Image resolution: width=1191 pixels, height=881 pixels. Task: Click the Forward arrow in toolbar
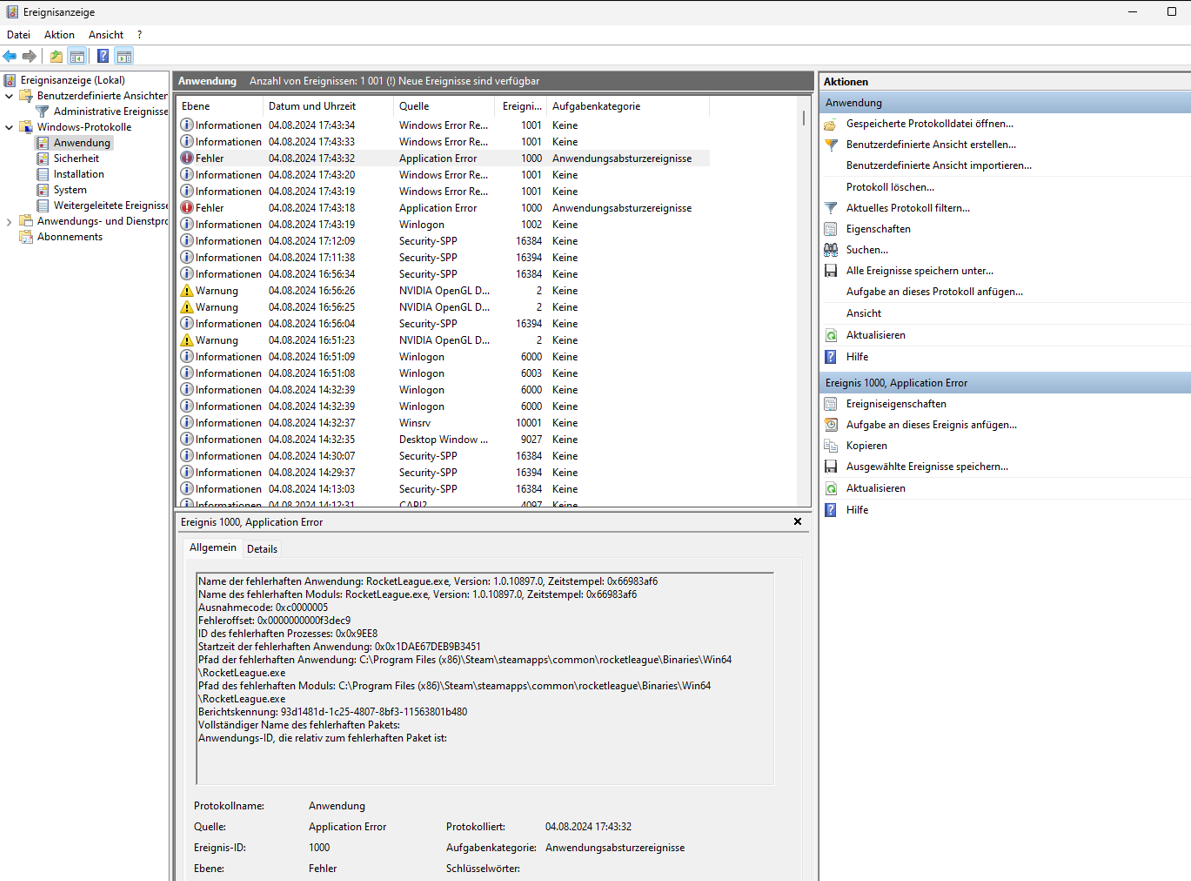29,56
